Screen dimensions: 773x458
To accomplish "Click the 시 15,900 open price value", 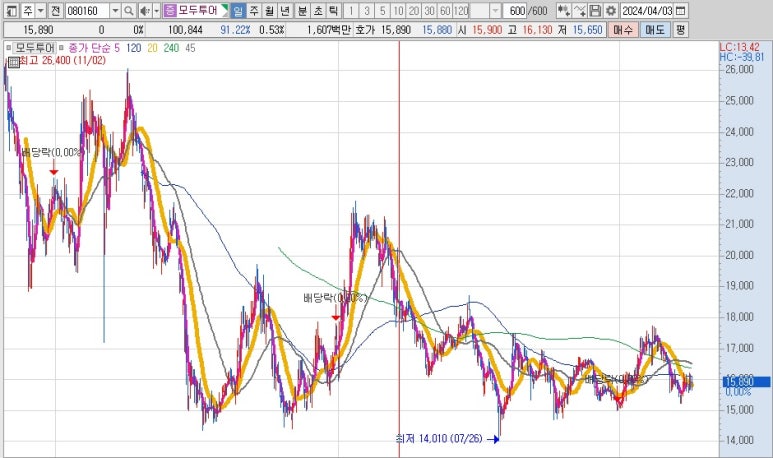I will pos(487,30).
